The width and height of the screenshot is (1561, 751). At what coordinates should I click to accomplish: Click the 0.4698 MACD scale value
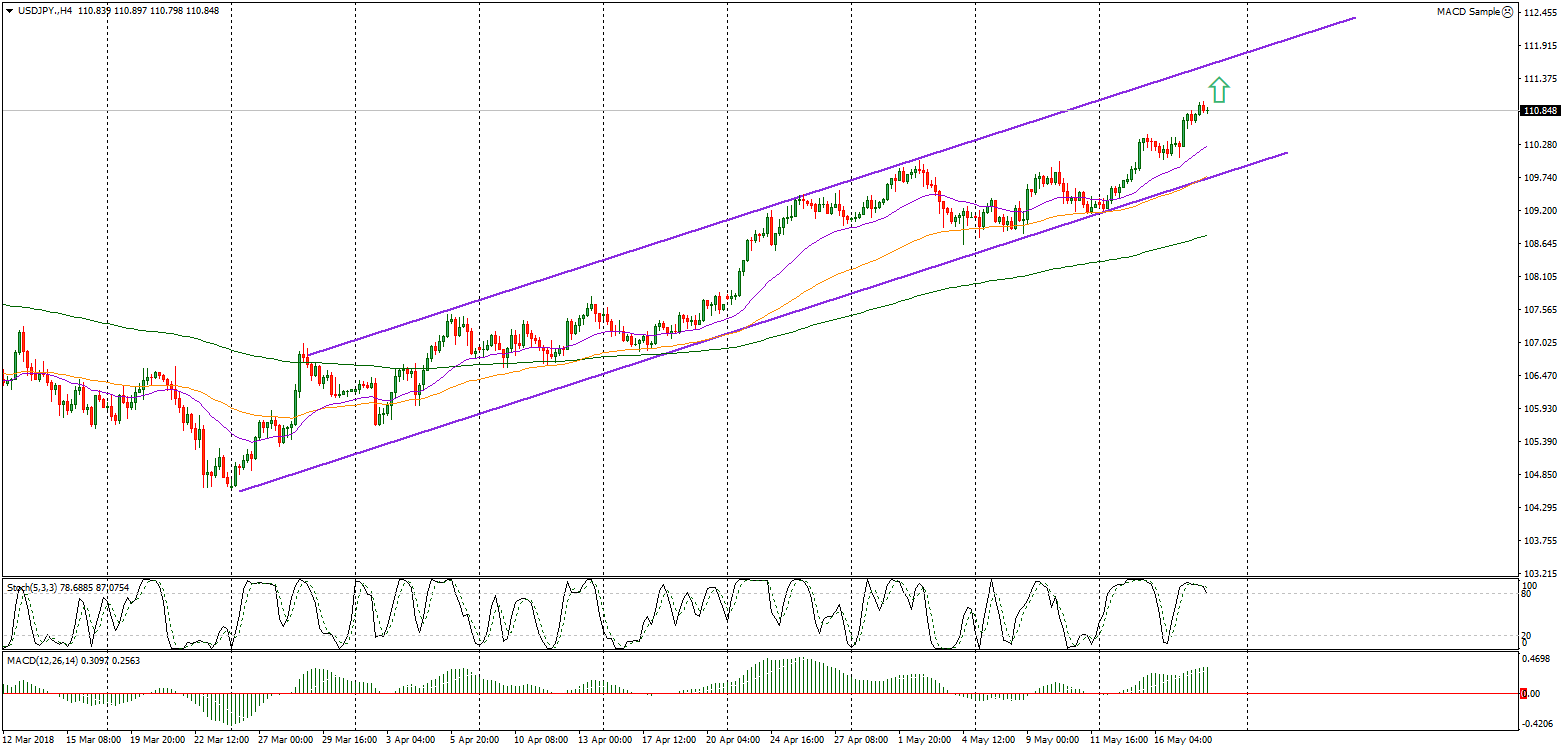pyautogui.click(x=1538, y=660)
